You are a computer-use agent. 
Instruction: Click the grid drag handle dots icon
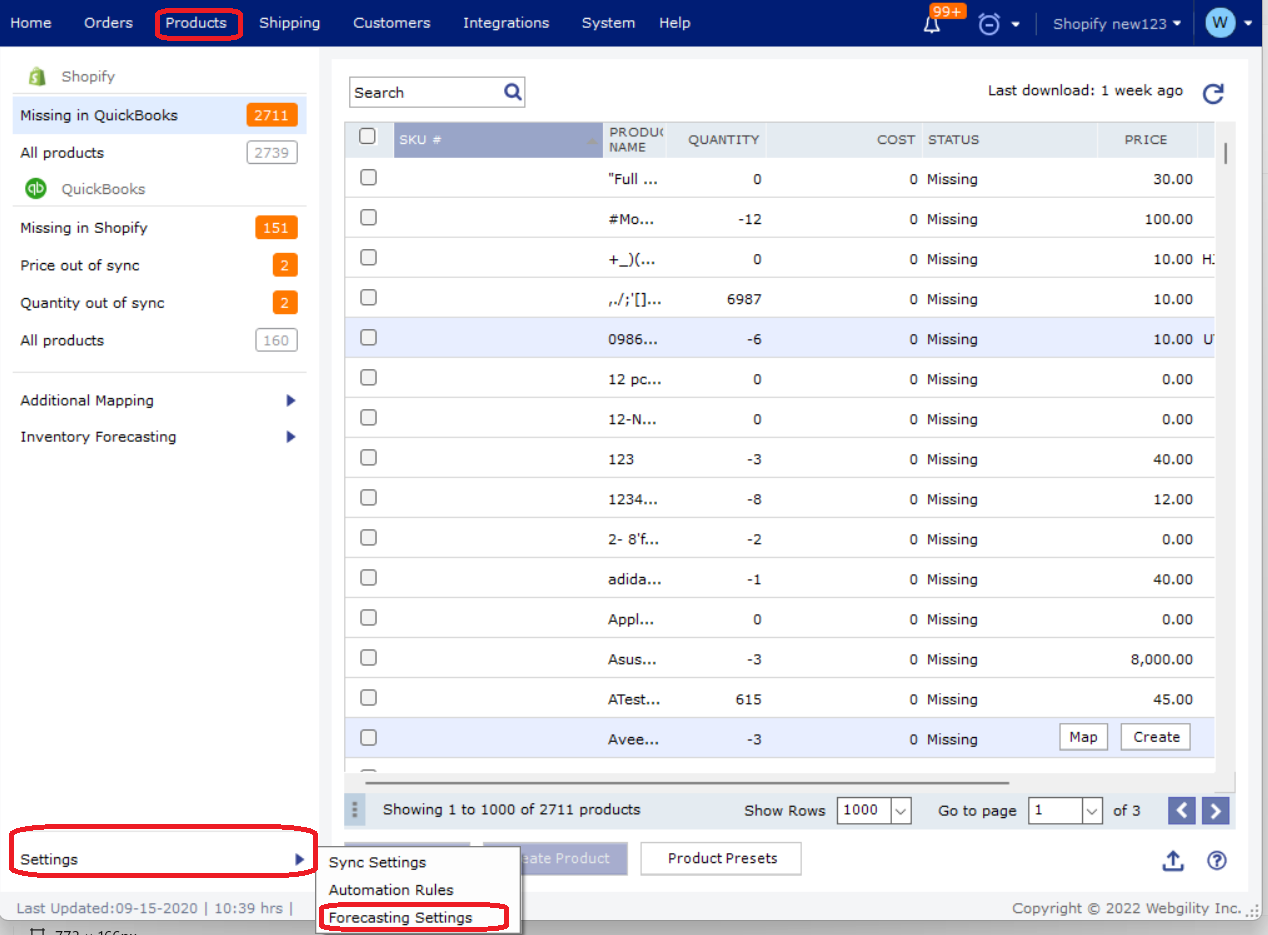tap(355, 810)
